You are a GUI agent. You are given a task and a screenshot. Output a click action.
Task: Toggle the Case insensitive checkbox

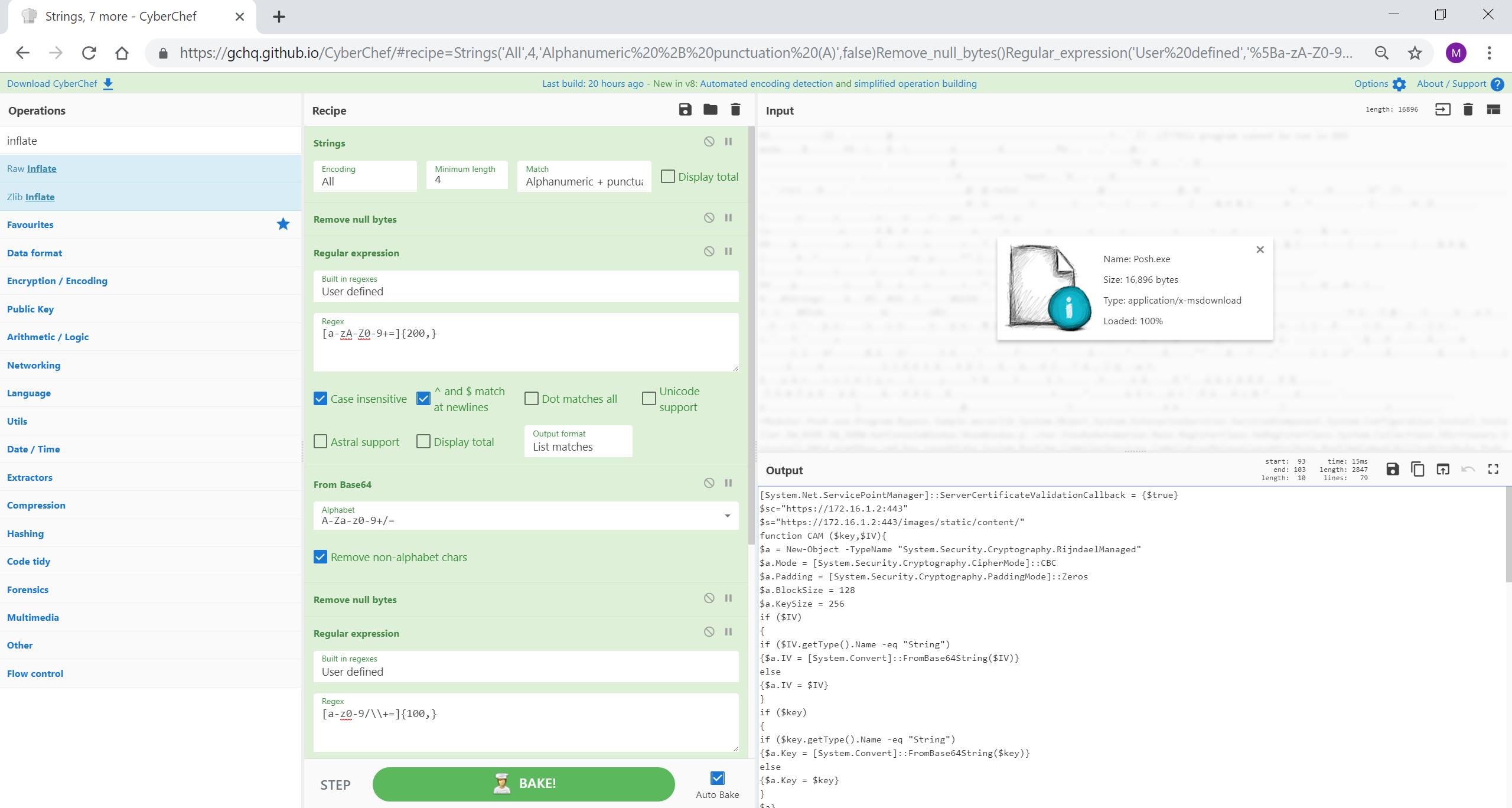coord(320,399)
